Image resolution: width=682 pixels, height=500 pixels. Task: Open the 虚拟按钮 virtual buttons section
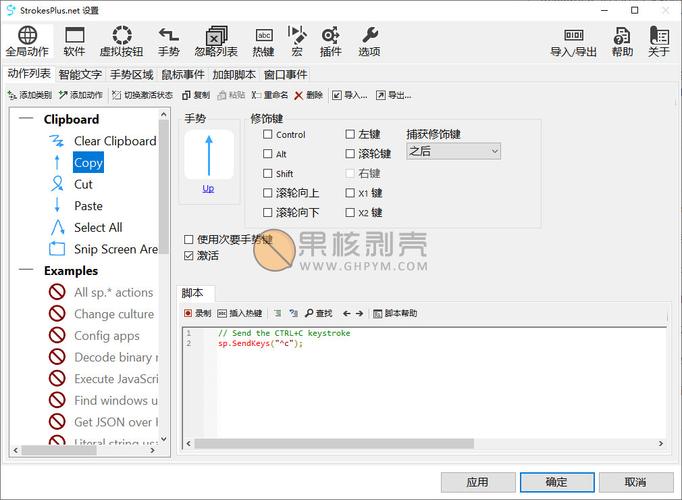121,42
